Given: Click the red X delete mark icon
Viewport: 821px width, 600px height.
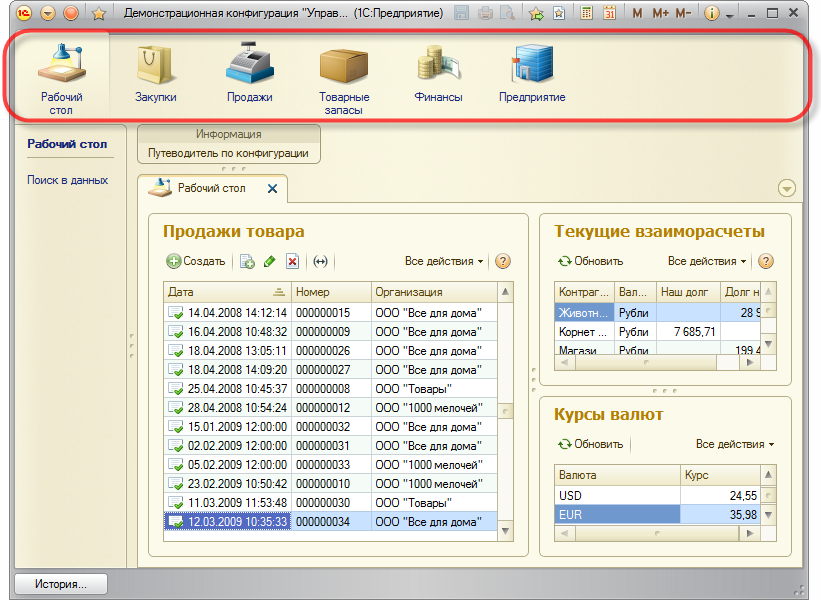Looking at the screenshot, I should tap(292, 261).
